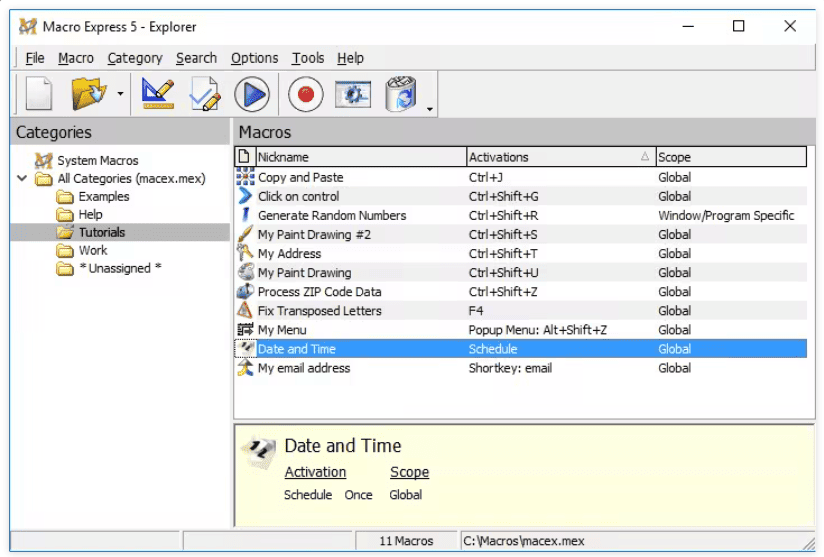Open toolbar overflow arrow after Recycle Bin
Viewport: 824px width, 557px height.
430,109
